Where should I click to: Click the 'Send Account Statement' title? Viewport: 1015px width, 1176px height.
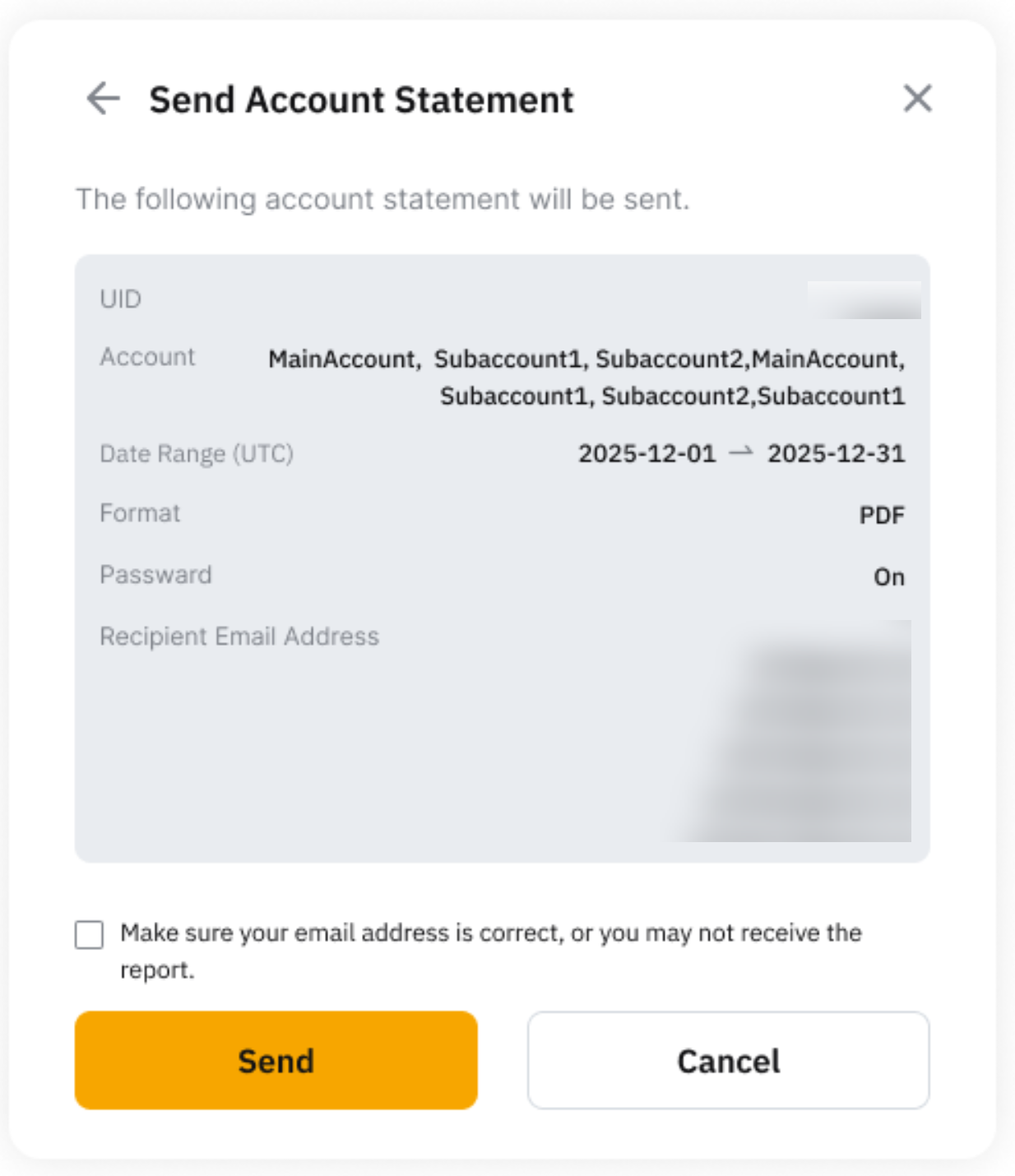pos(361,100)
